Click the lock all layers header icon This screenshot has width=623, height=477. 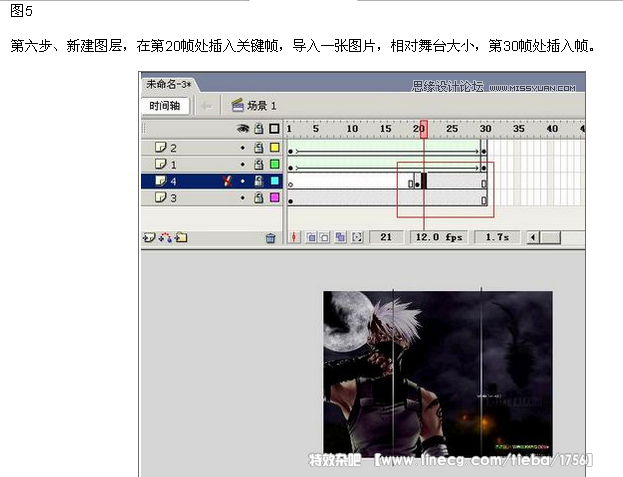click(259, 128)
